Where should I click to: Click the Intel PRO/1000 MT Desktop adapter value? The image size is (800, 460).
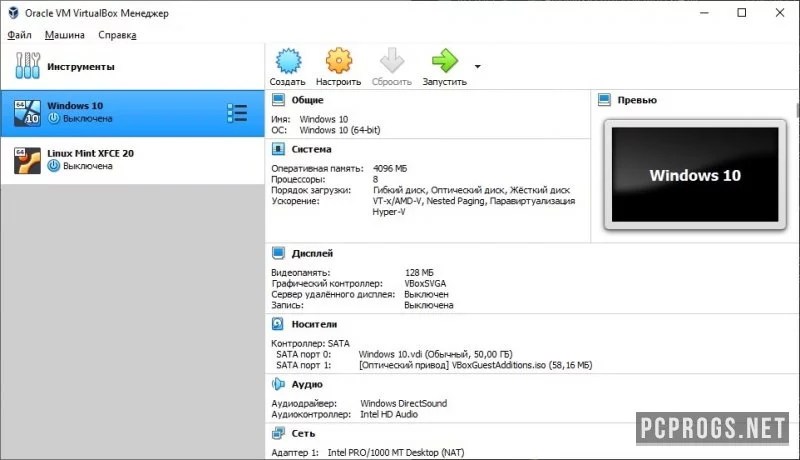point(396,452)
